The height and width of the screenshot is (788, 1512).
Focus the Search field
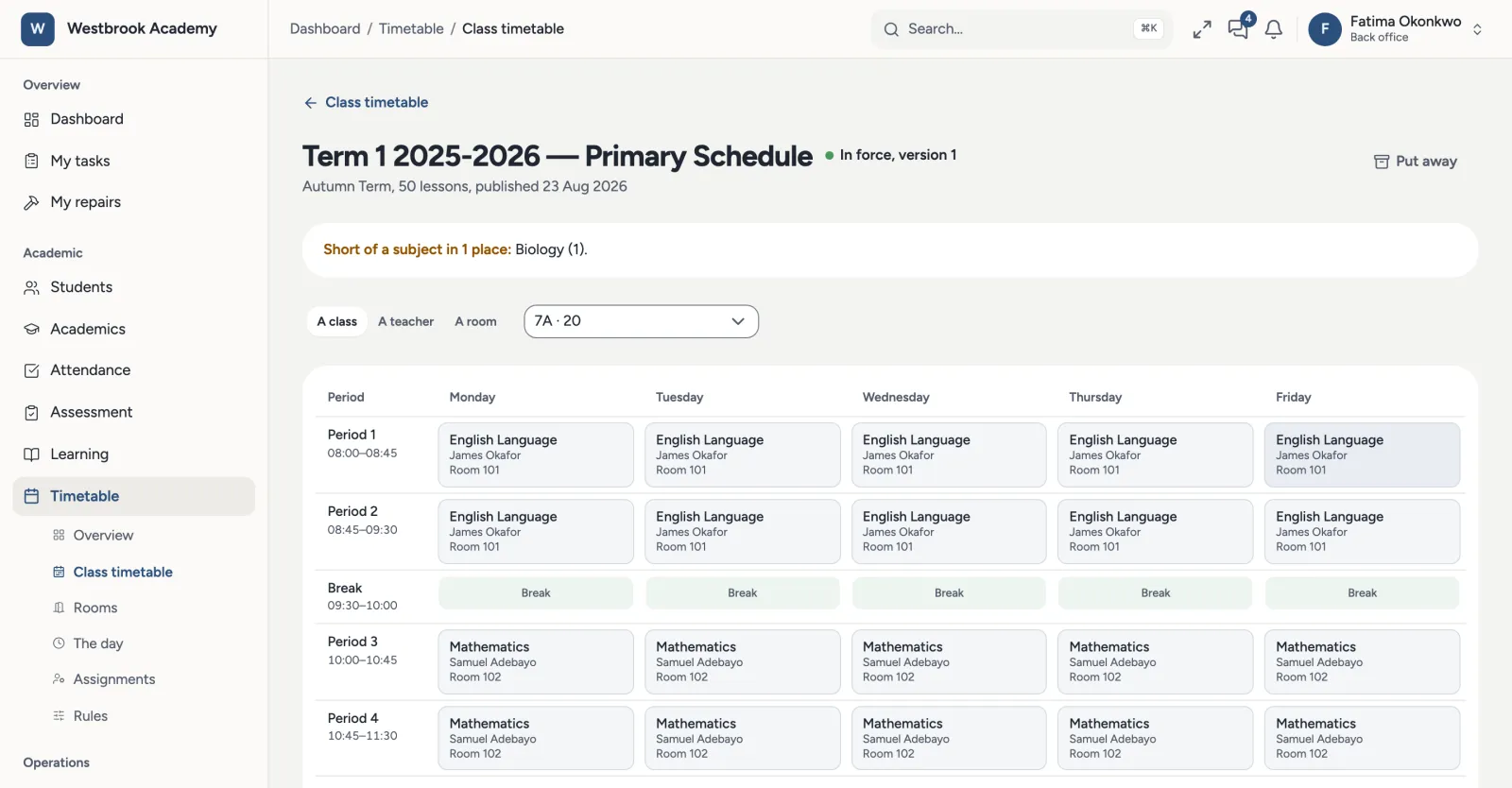click(x=1022, y=29)
